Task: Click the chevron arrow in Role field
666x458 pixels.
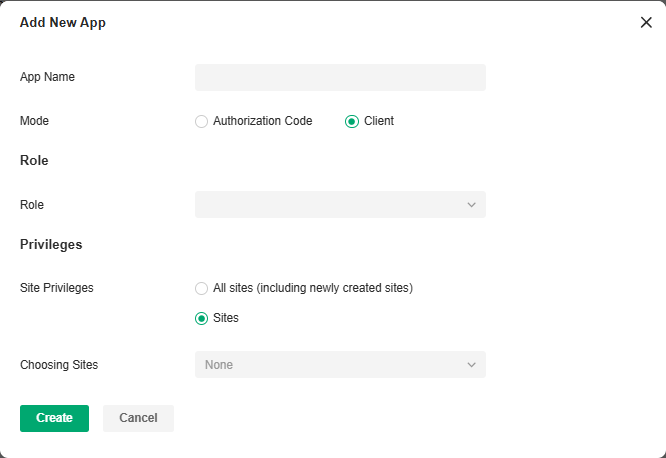Action: click(x=472, y=204)
